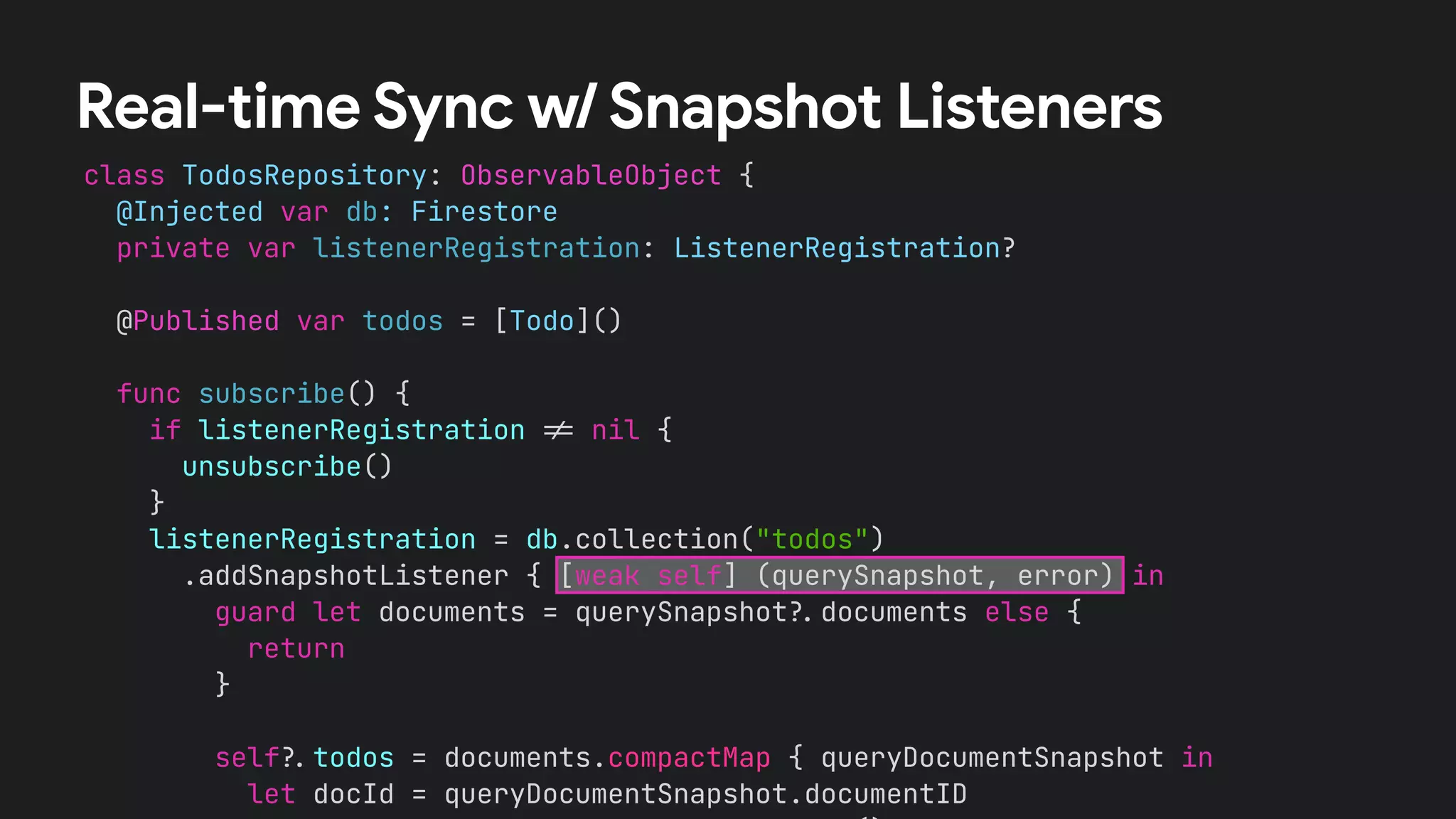Click the 'return' keyword
Image resolution: width=1456 pixels, height=819 pixels.
pos(296,649)
